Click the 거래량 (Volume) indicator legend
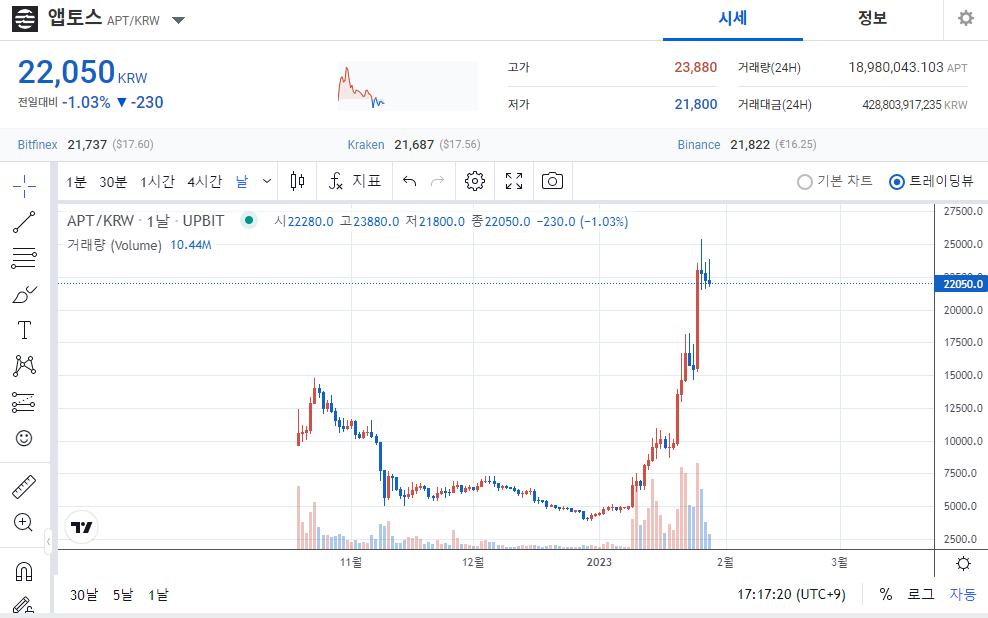 (x=114, y=245)
